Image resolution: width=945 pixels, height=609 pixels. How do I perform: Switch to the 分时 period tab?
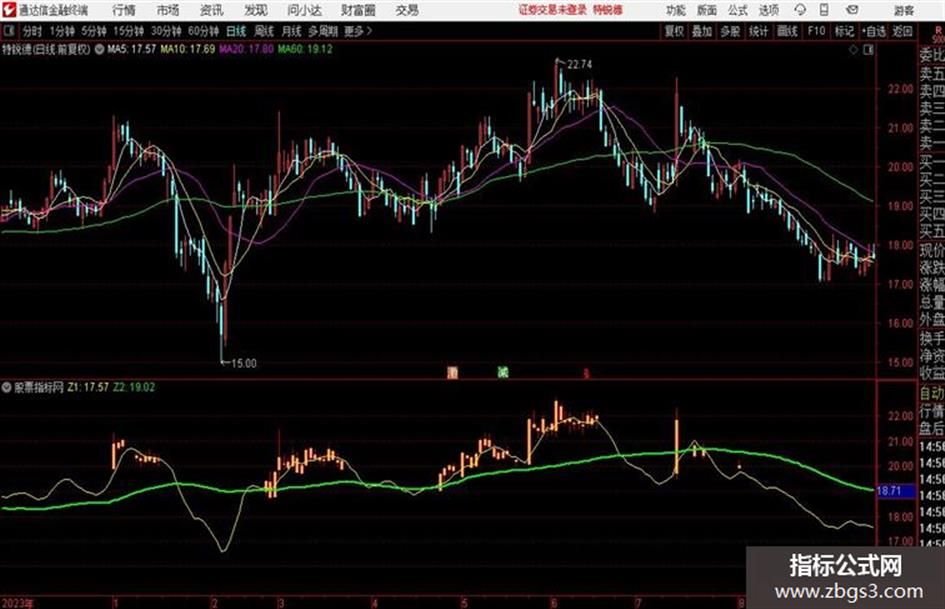[x=33, y=31]
